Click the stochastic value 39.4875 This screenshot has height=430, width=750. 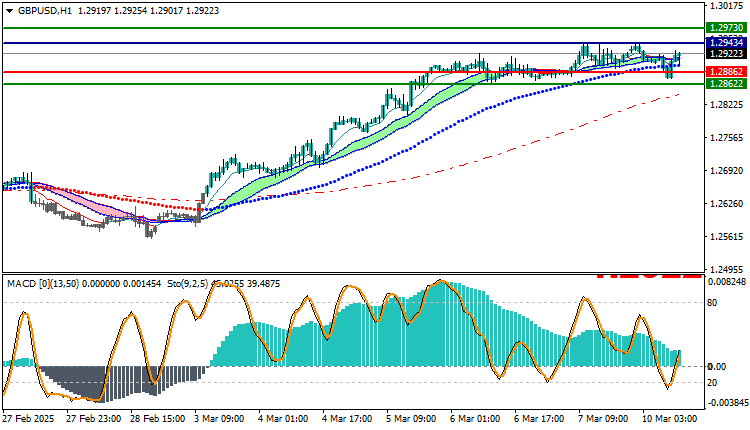(263, 284)
